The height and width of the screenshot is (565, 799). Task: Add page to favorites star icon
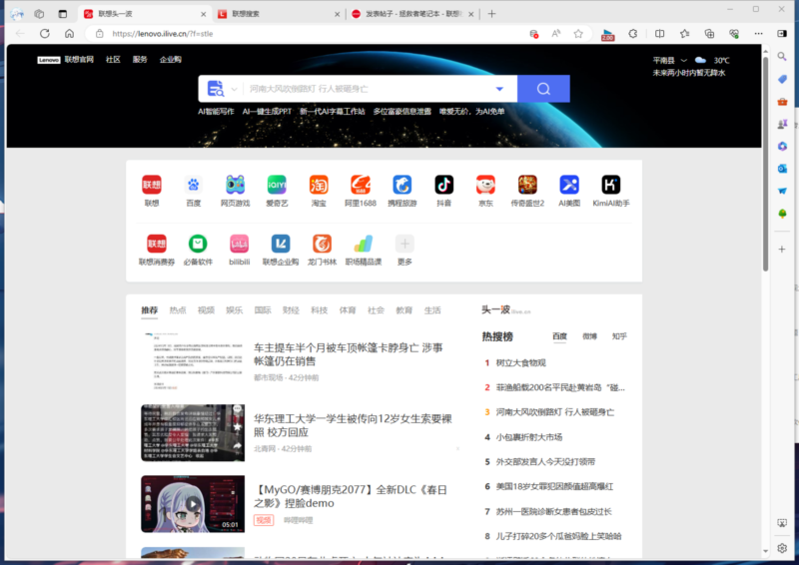click(578, 33)
